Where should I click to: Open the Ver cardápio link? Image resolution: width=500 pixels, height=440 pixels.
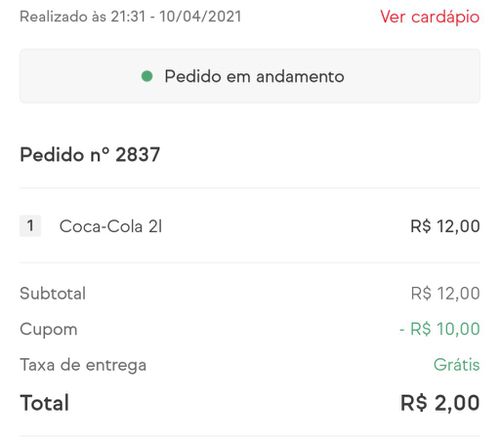[430, 17]
